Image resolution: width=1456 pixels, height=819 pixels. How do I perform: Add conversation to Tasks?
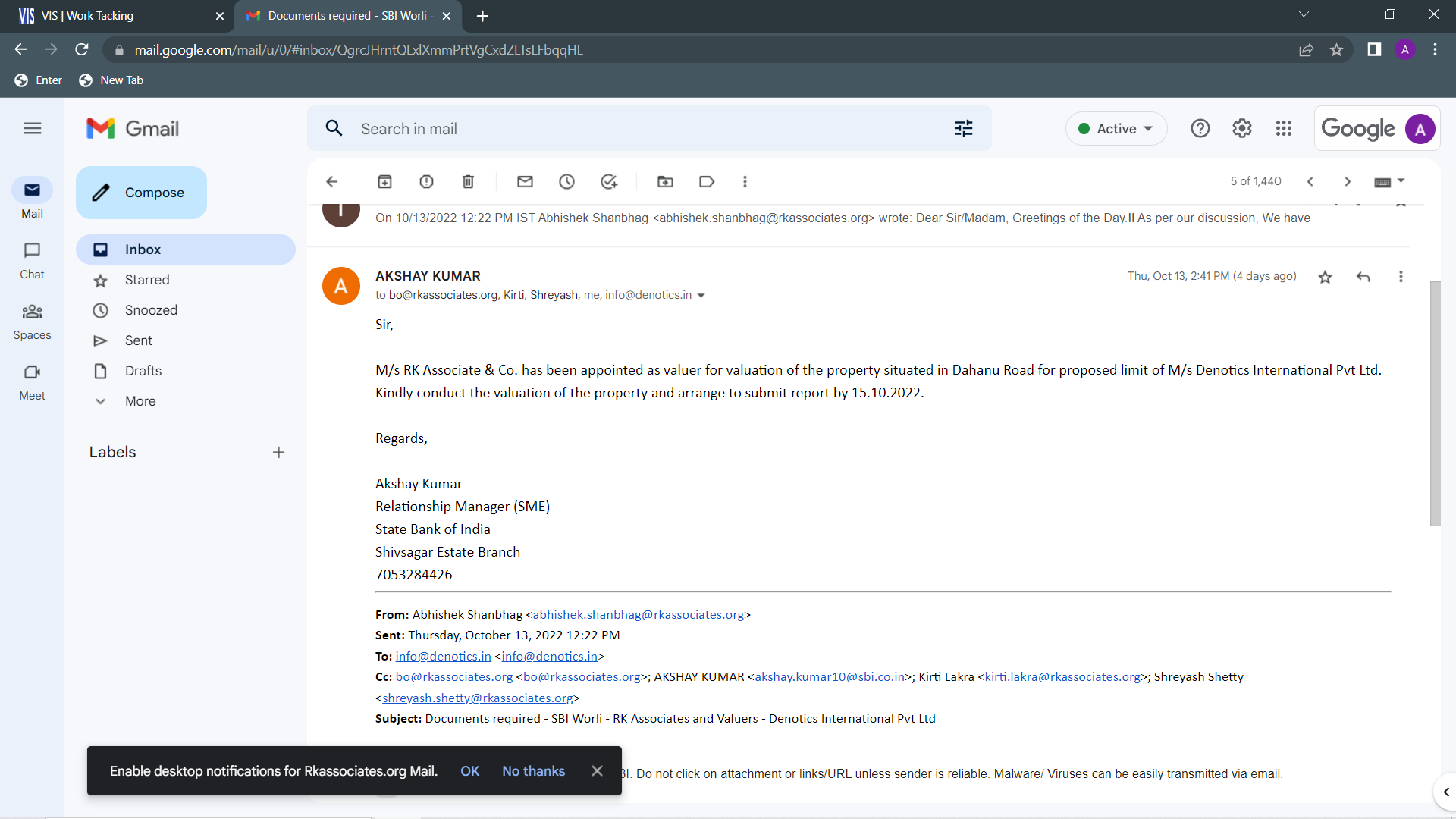click(609, 181)
